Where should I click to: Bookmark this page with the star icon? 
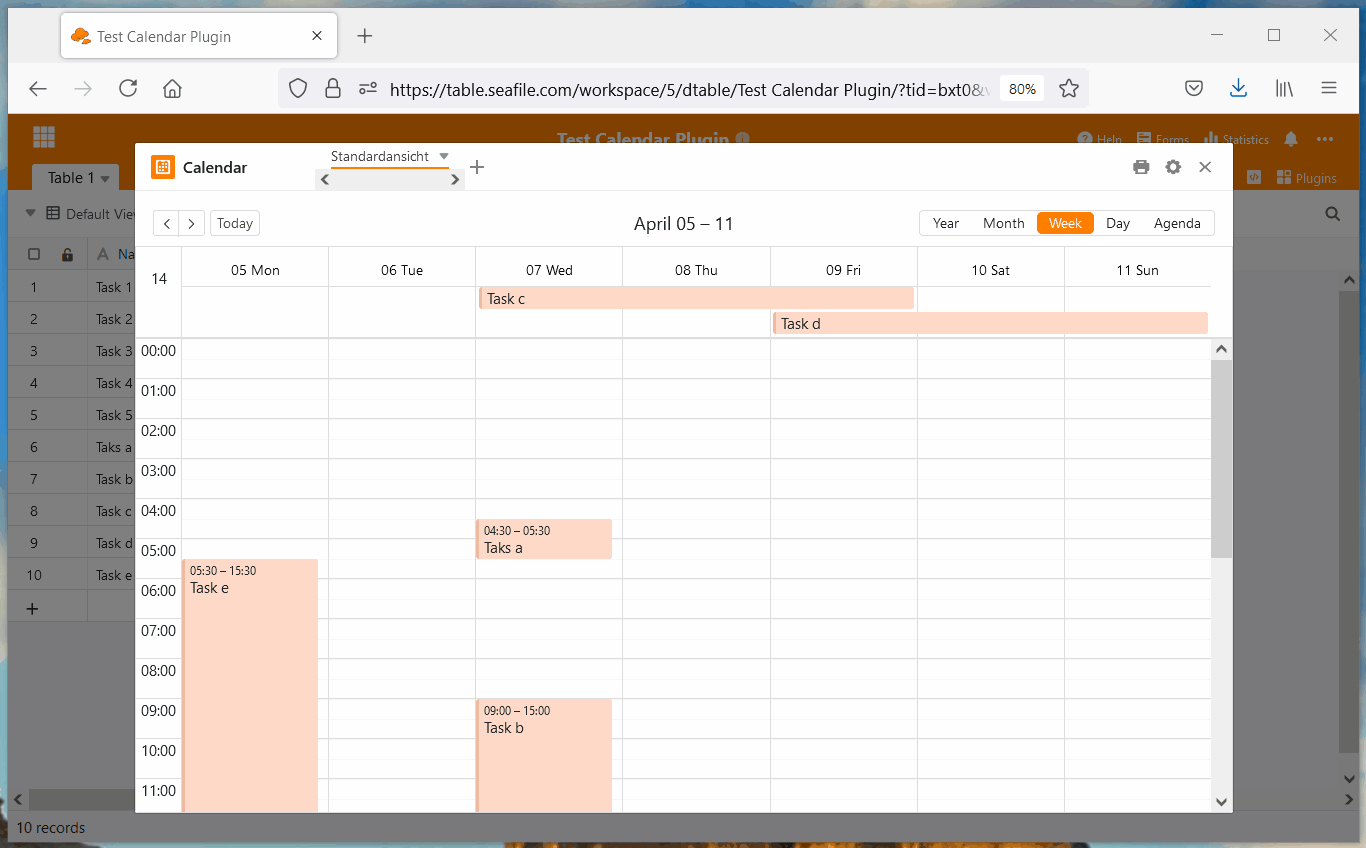[x=1069, y=89]
